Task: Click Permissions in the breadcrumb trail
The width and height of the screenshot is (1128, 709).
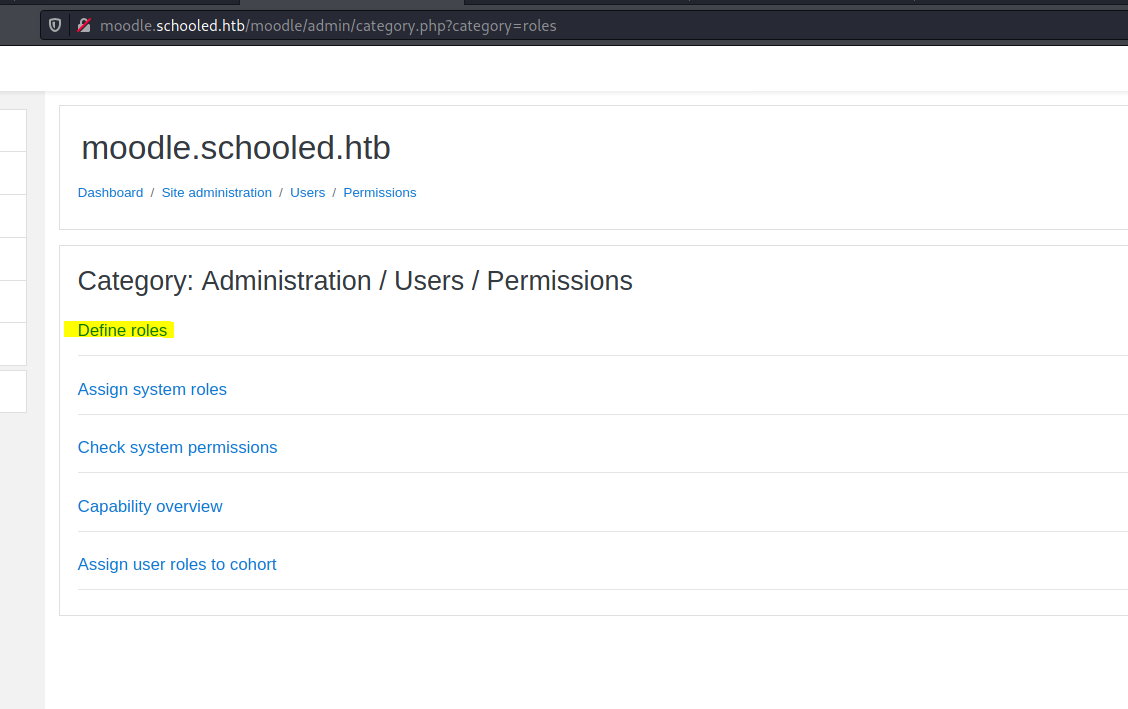Action: pos(379,192)
